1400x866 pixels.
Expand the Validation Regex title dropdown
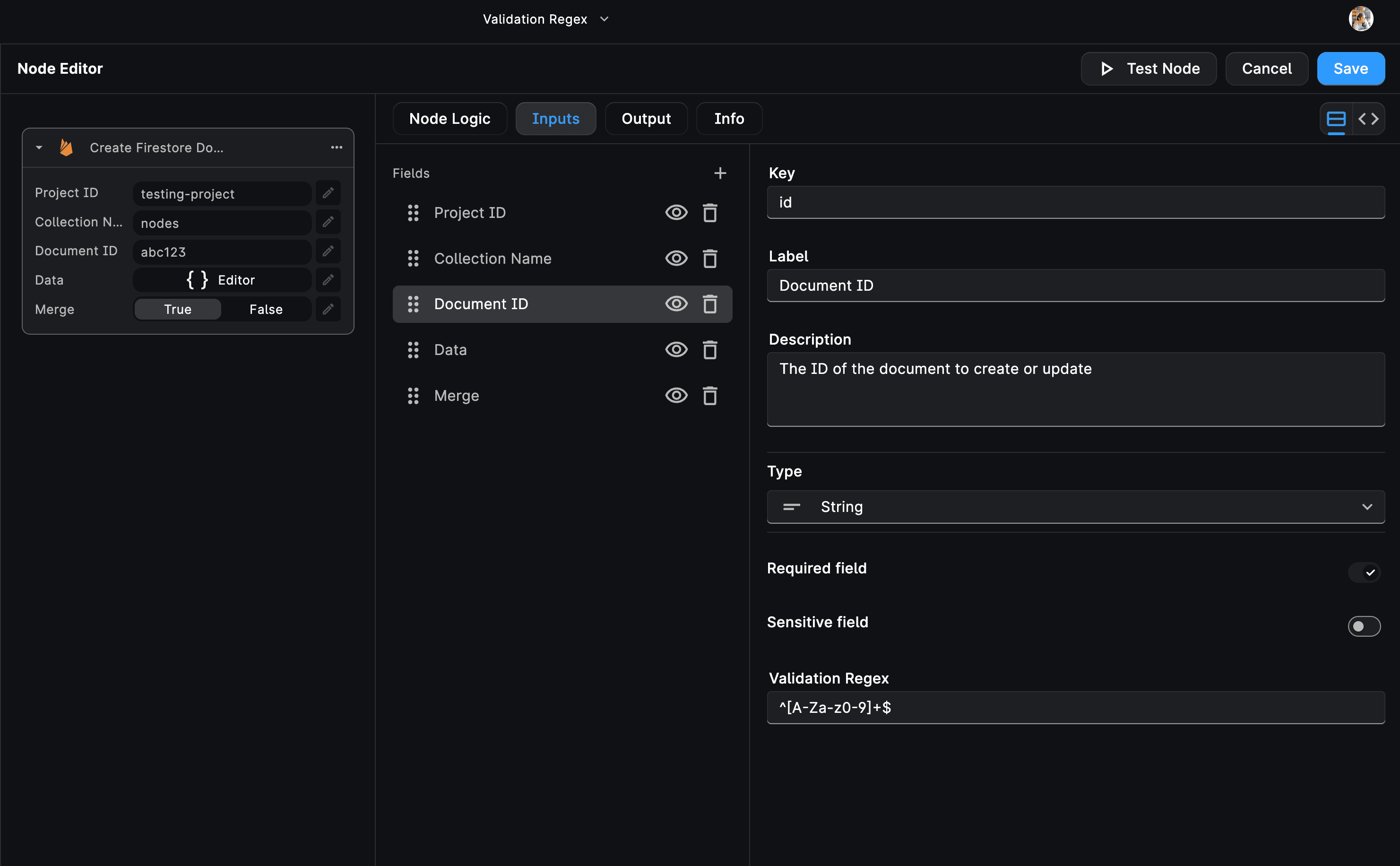pos(604,19)
